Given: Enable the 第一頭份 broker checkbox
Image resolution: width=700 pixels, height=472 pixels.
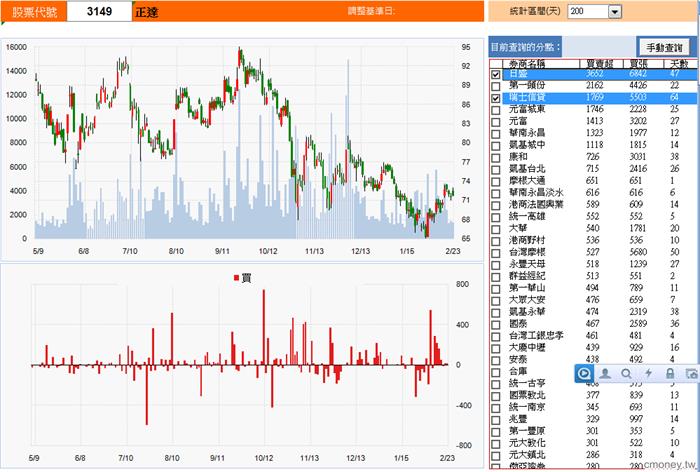Looking at the screenshot, I should tap(496, 87).
